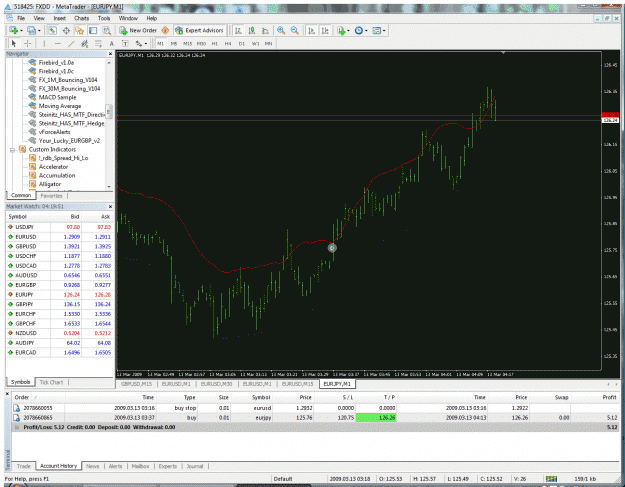
Task: Toggle the M5 timeframe button
Action: point(174,43)
